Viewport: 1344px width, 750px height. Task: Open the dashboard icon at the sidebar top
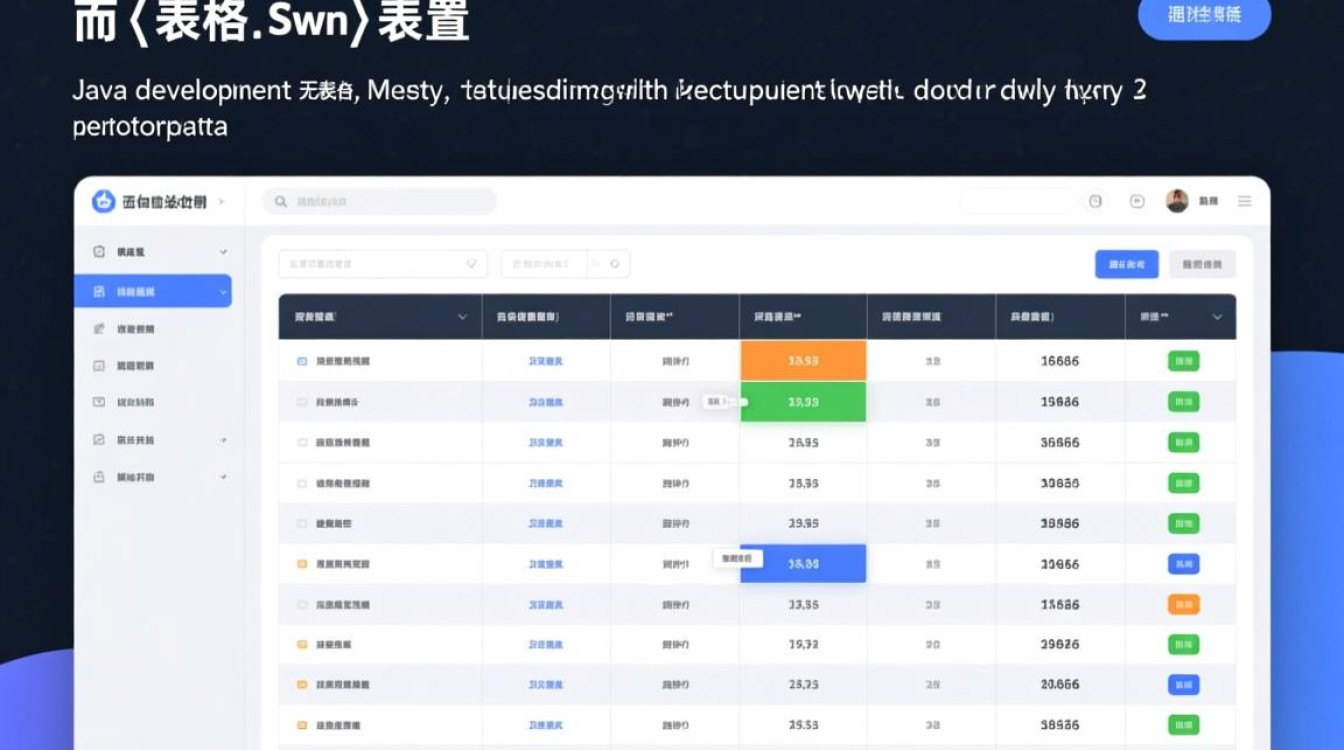click(100, 252)
